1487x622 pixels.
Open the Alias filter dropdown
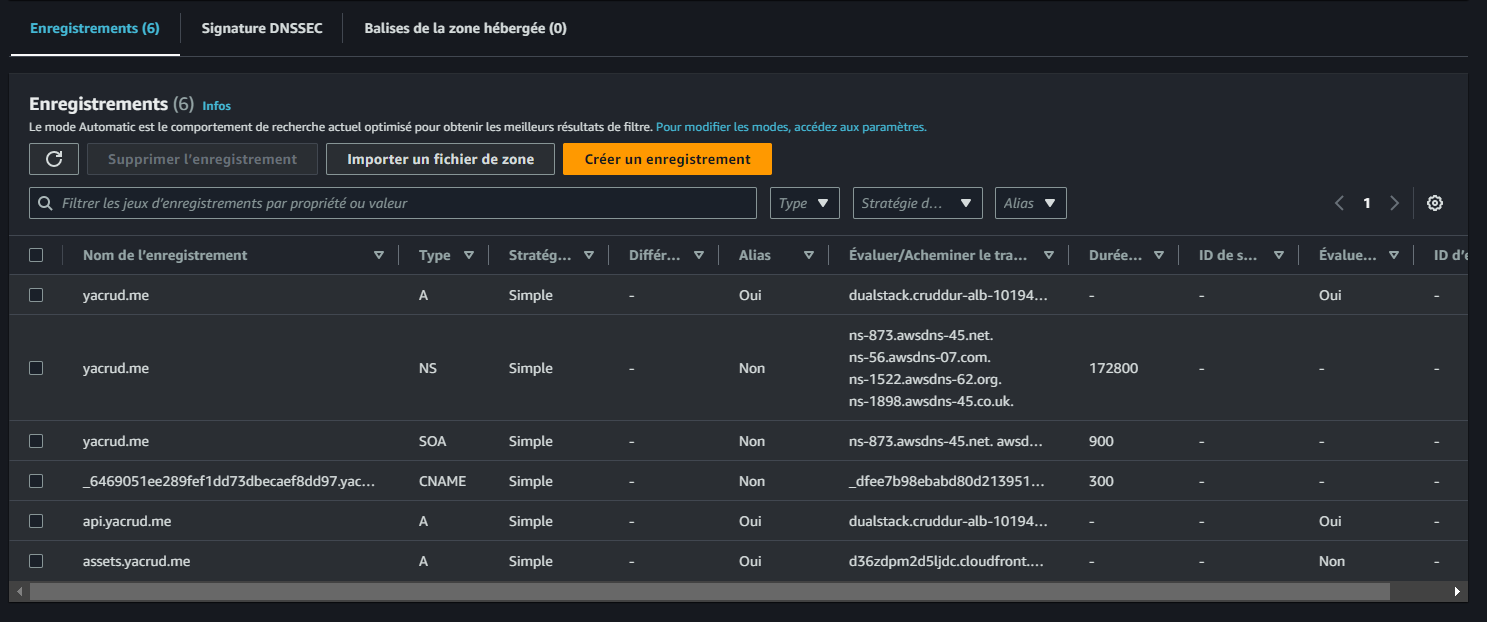(x=1030, y=203)
